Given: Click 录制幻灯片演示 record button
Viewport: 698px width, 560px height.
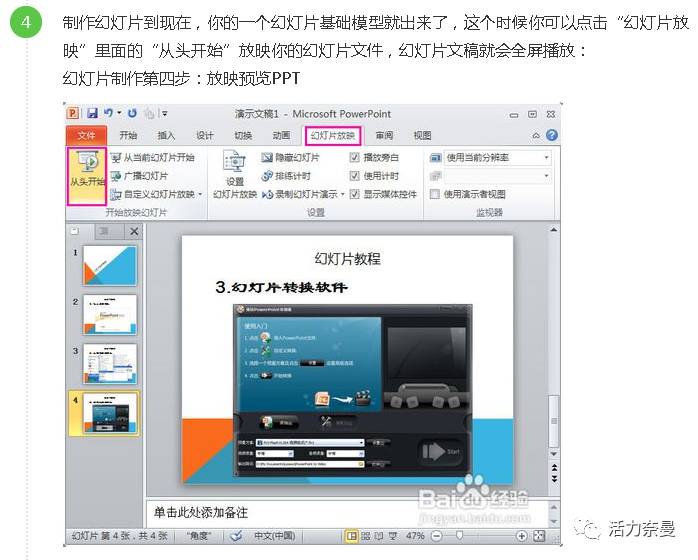Looking at the screenshot, I should [300, 194].
